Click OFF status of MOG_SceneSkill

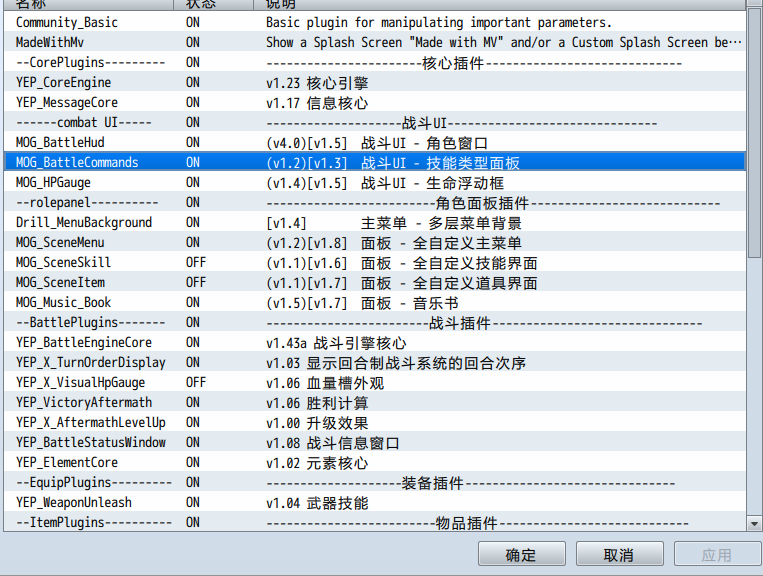click(x=196, y=262)
